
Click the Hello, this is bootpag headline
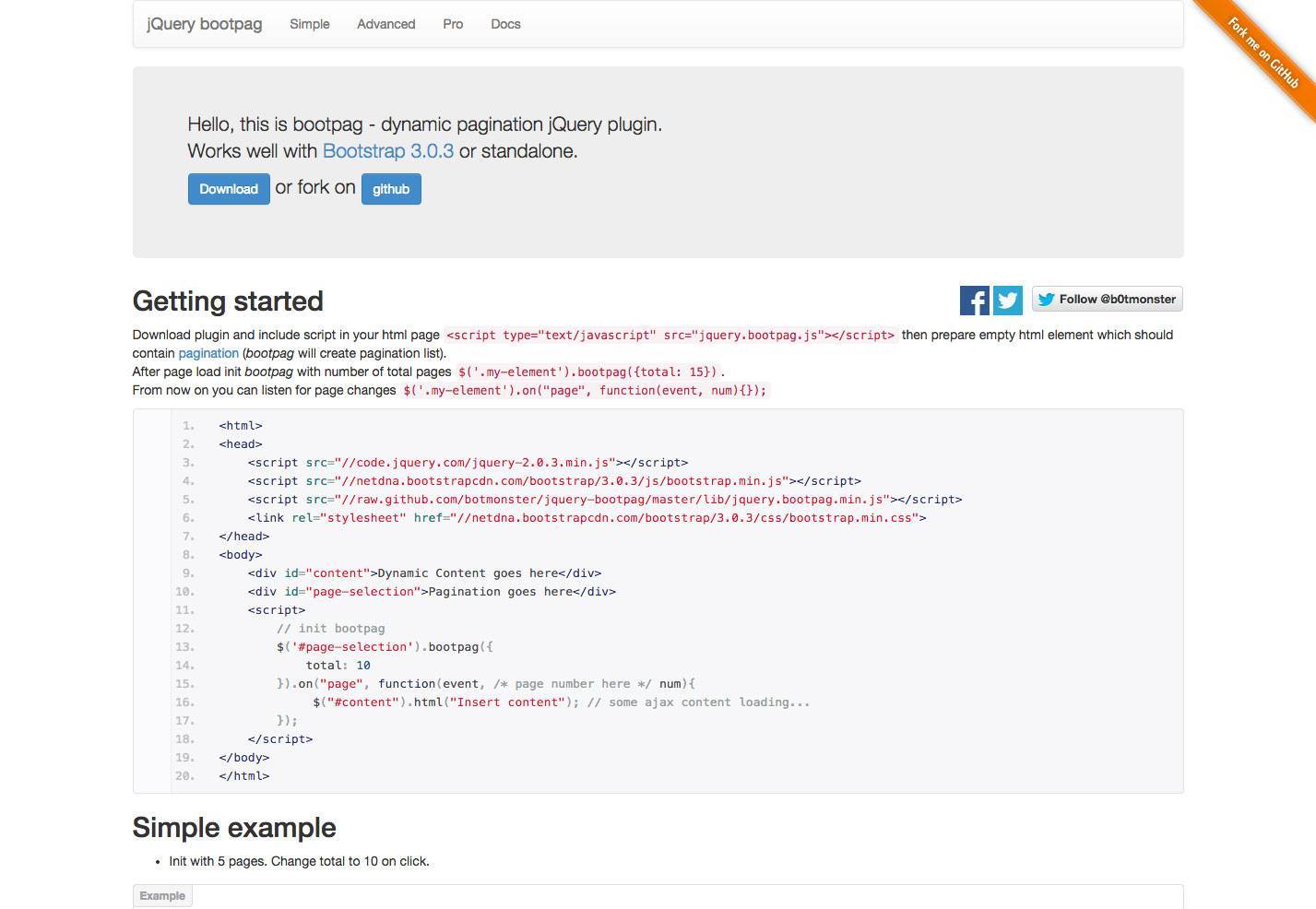[x=425, y=124]
